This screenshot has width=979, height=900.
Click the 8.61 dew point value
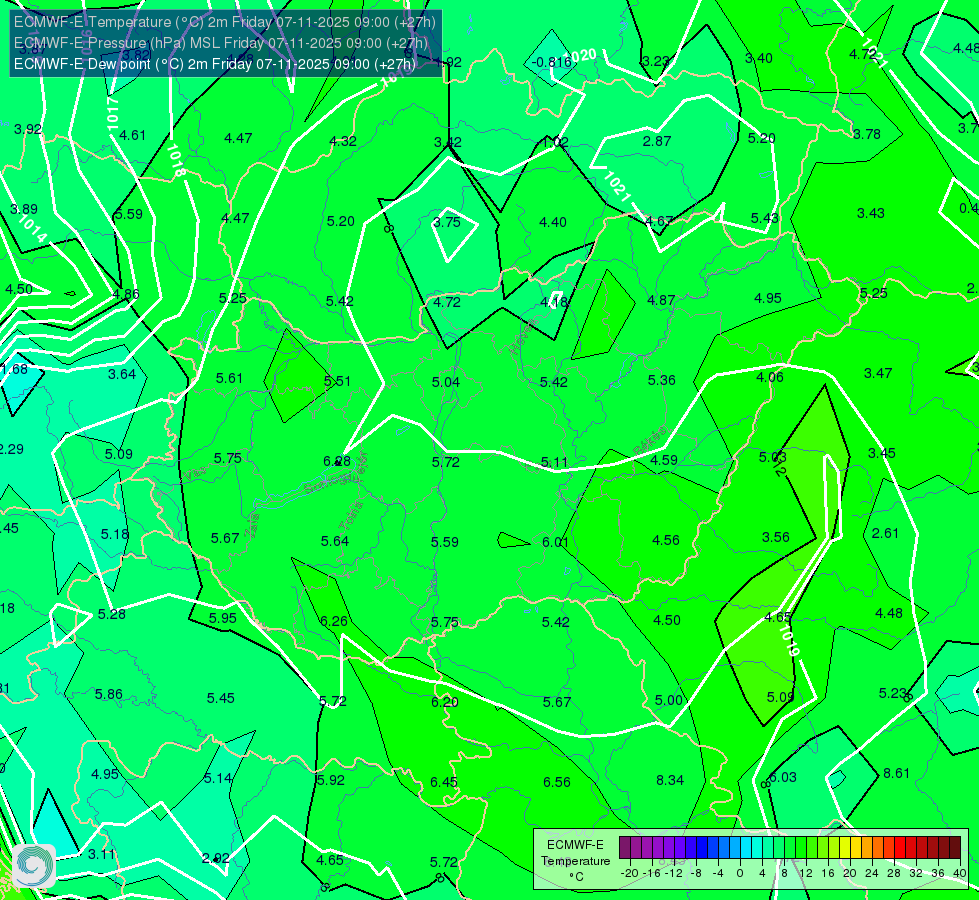click(896, 773)
